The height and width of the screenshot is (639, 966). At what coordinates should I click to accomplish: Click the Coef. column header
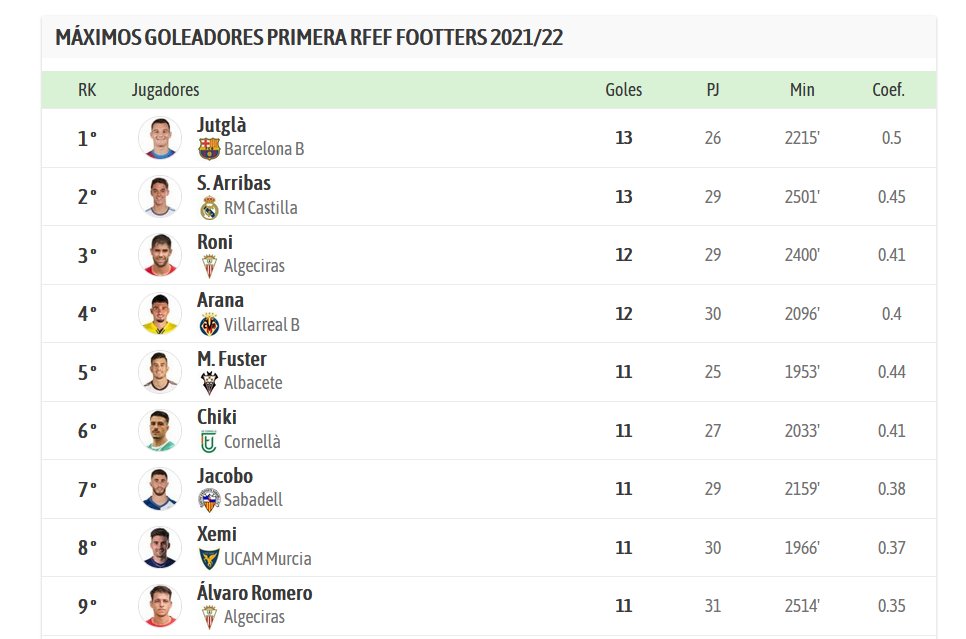[x=888, y=90]
